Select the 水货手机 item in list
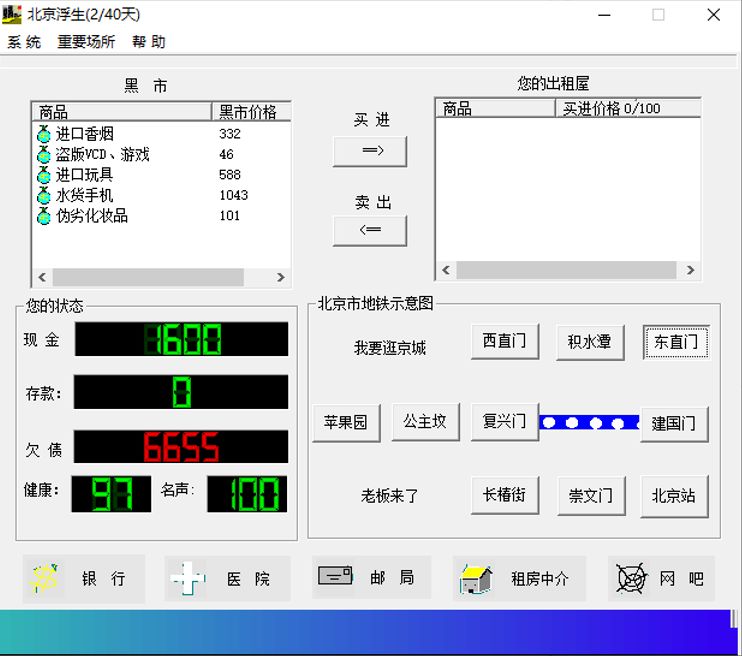 pos(84,195)
